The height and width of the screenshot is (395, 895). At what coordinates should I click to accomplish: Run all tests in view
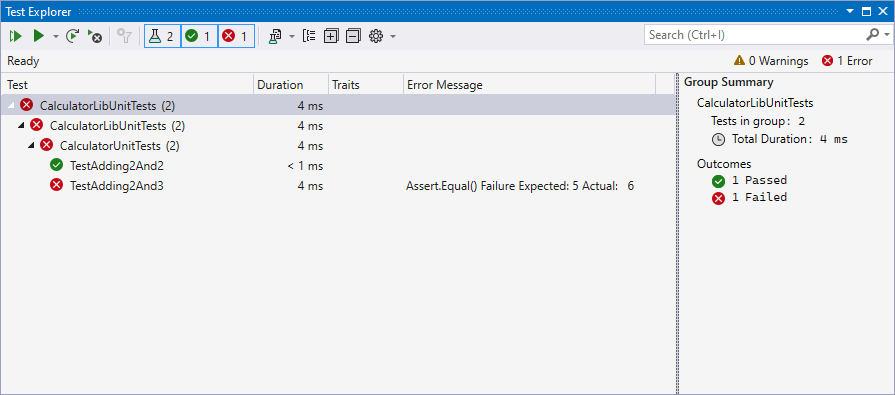(15, 37)
